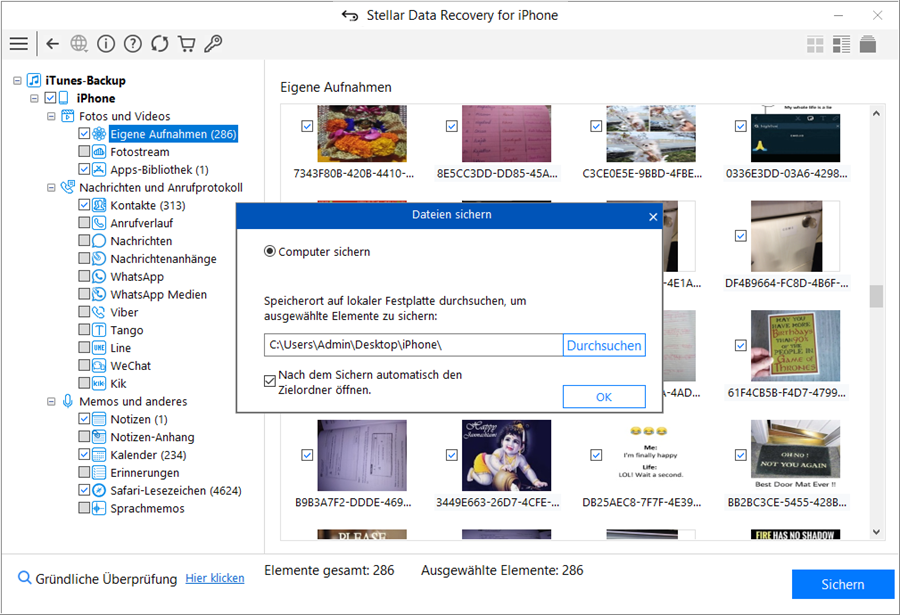Screen dimensions: 900x615
Task: Click the Kalender icon in tree
Action: coord(99,455)
